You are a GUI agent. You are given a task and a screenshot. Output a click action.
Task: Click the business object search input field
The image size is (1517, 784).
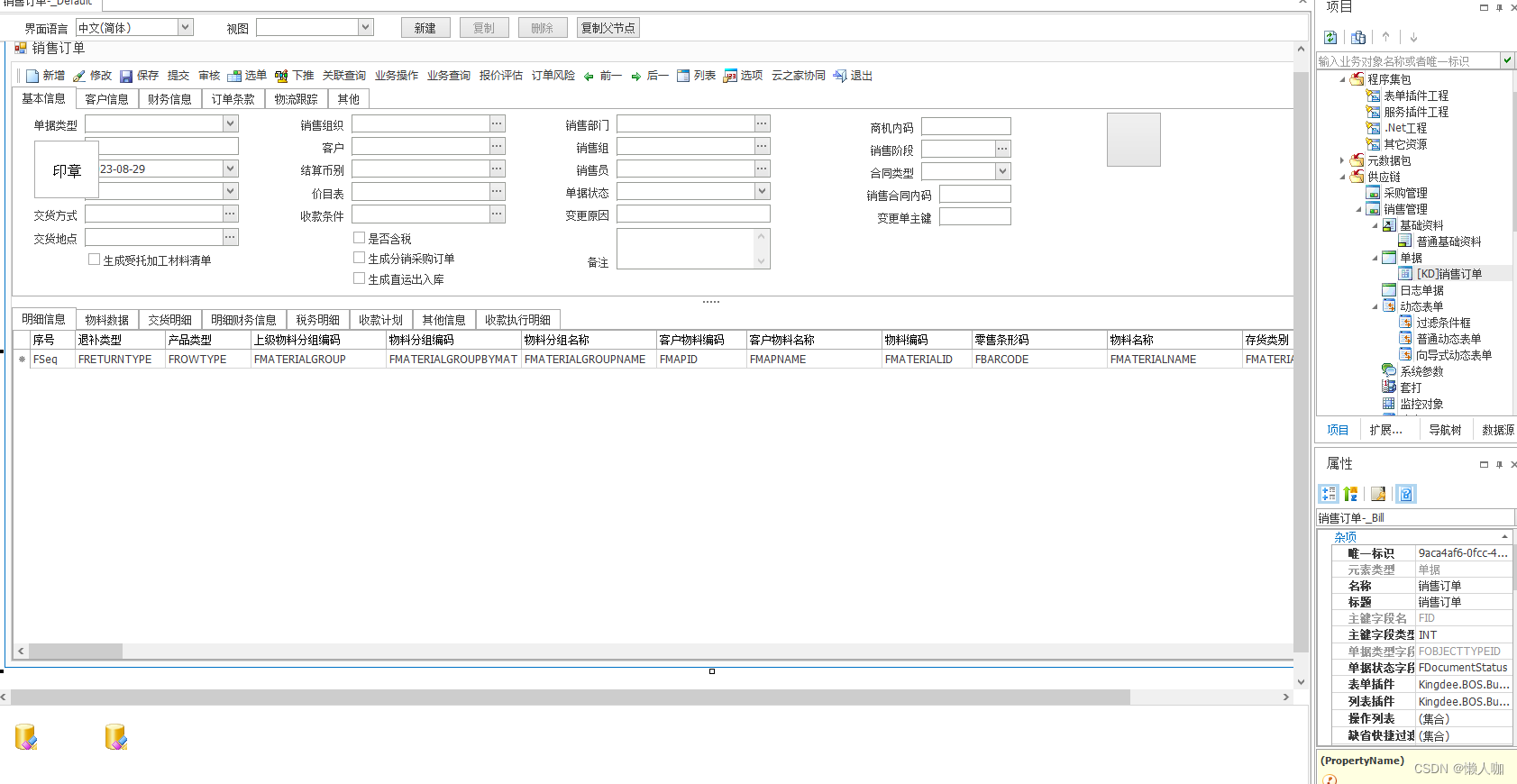[x=1408, y=60]
